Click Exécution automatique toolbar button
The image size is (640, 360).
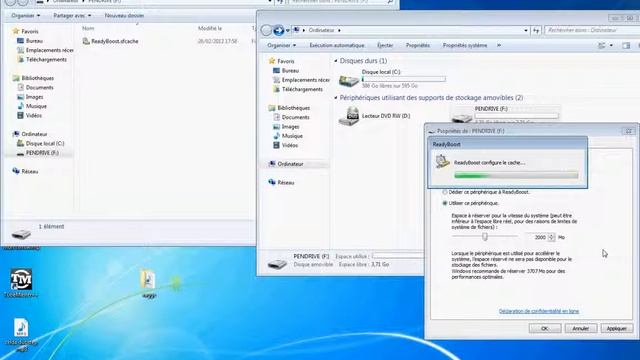pos(337,45)
